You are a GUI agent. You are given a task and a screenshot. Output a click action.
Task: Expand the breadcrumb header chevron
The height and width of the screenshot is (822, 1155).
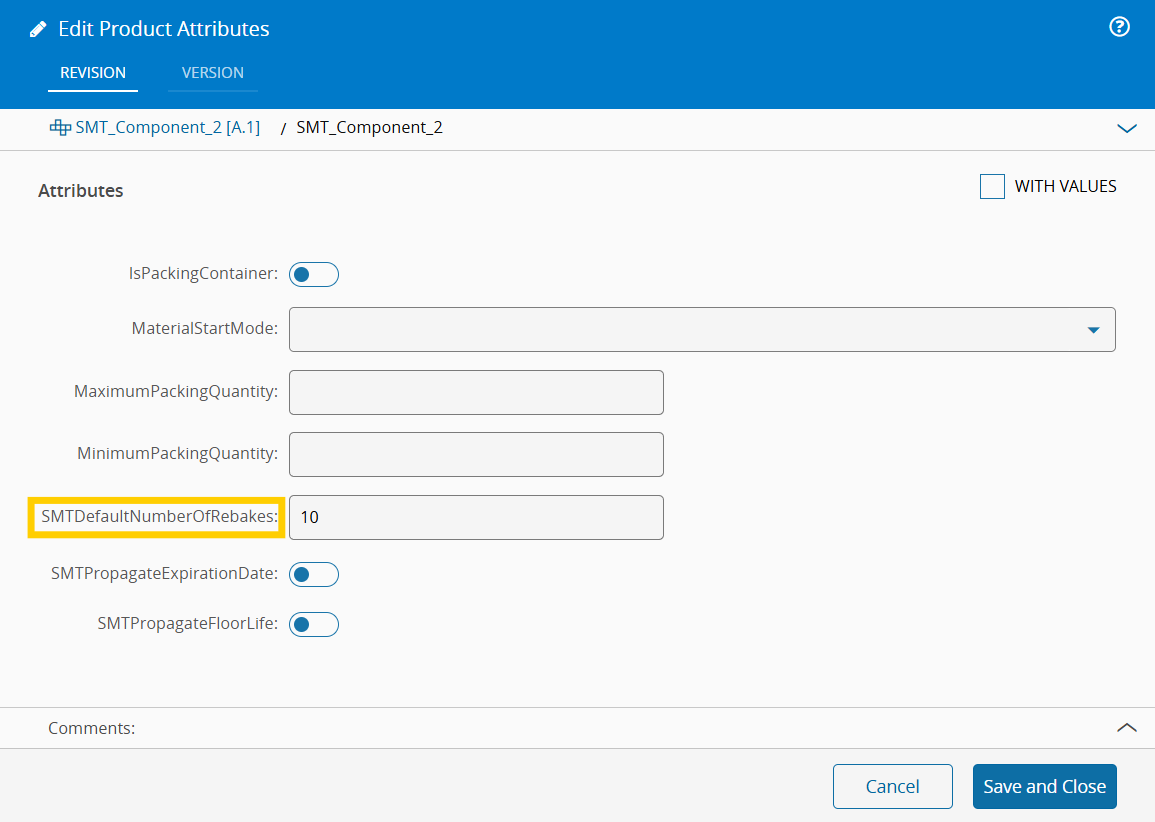[1127, 129]
